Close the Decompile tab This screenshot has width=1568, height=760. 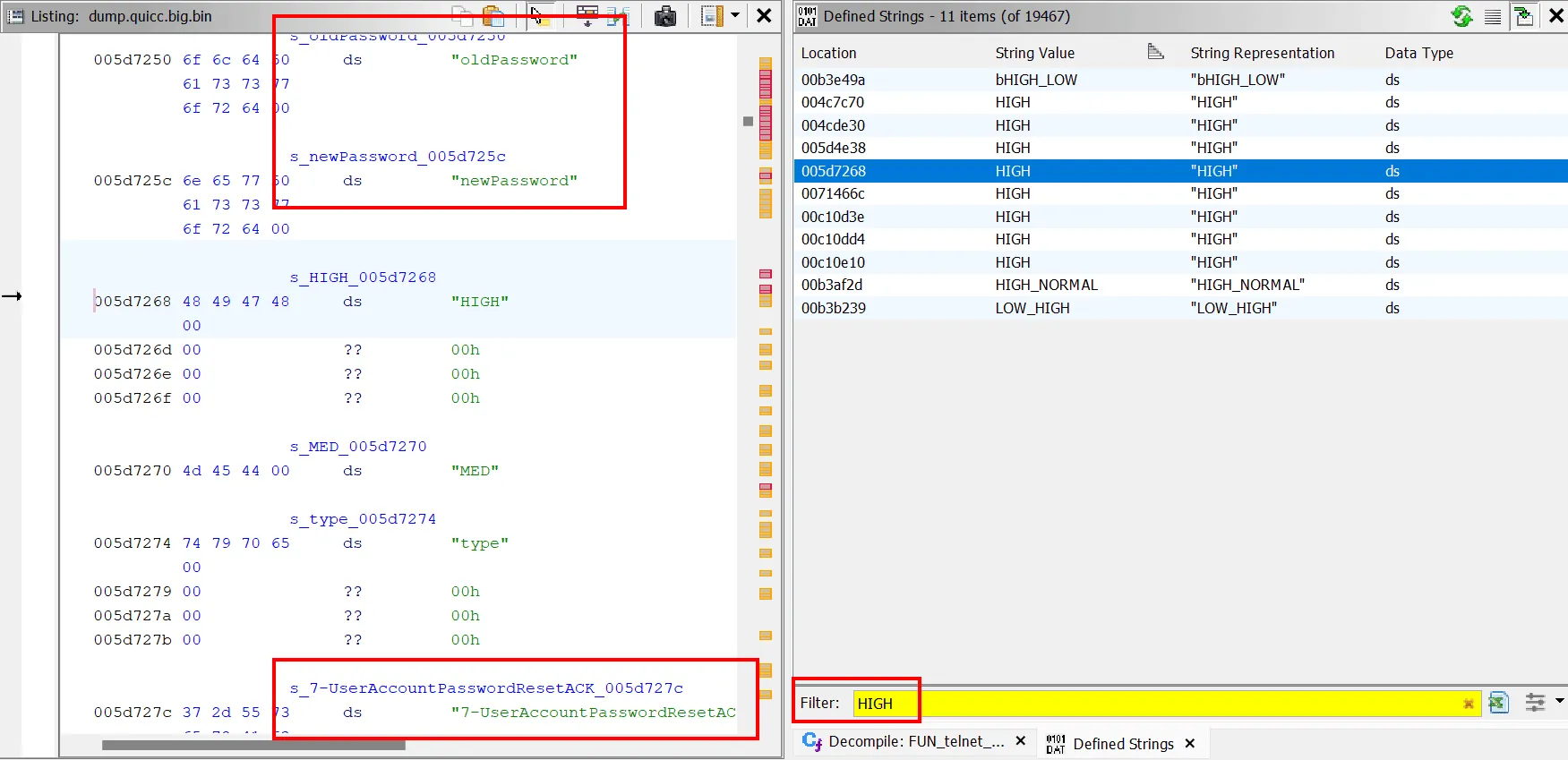(1020, 742)
